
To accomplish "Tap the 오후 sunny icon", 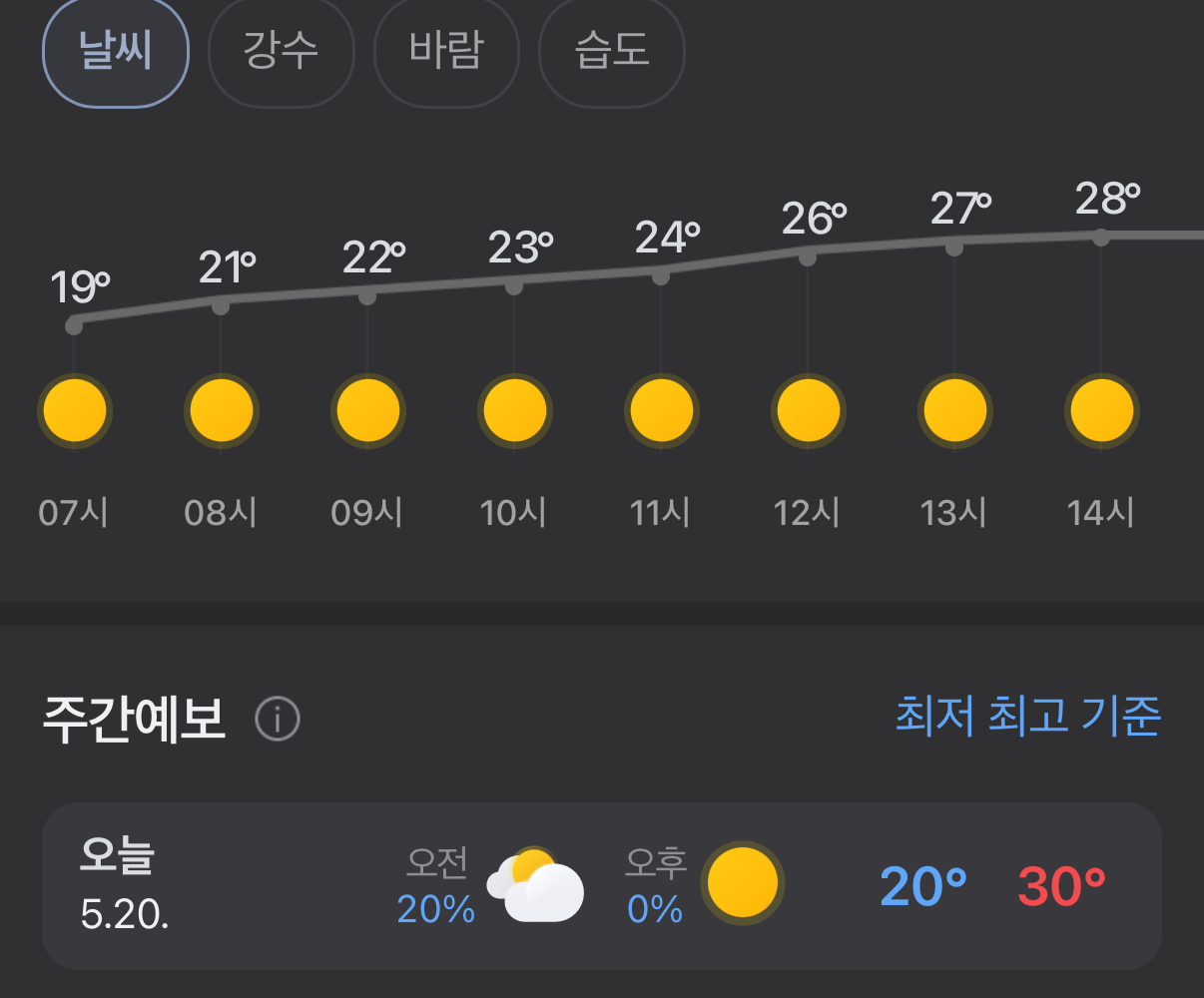I will click(742, 884).
